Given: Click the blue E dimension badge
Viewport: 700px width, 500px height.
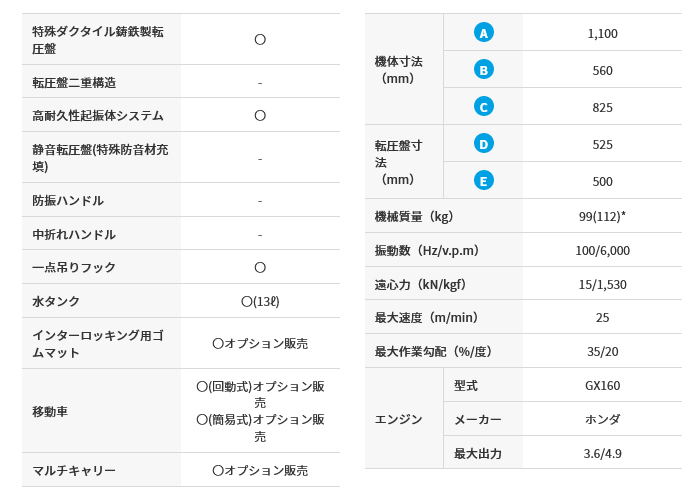Looking at the screenshot, I should [483, 181].
